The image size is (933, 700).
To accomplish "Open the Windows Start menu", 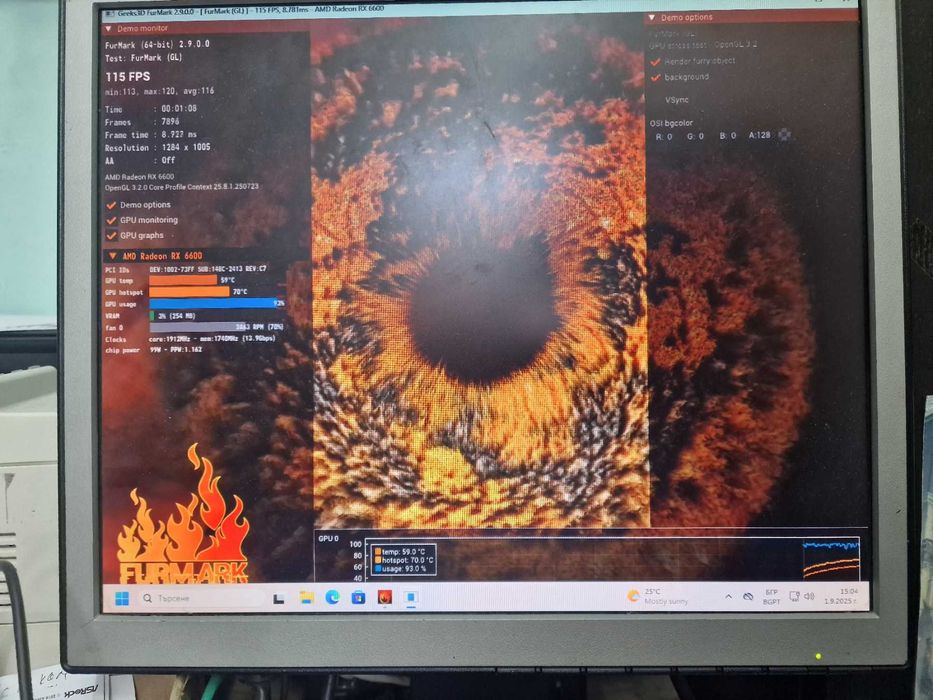I will pyautogui.click(x=122, y=598).
